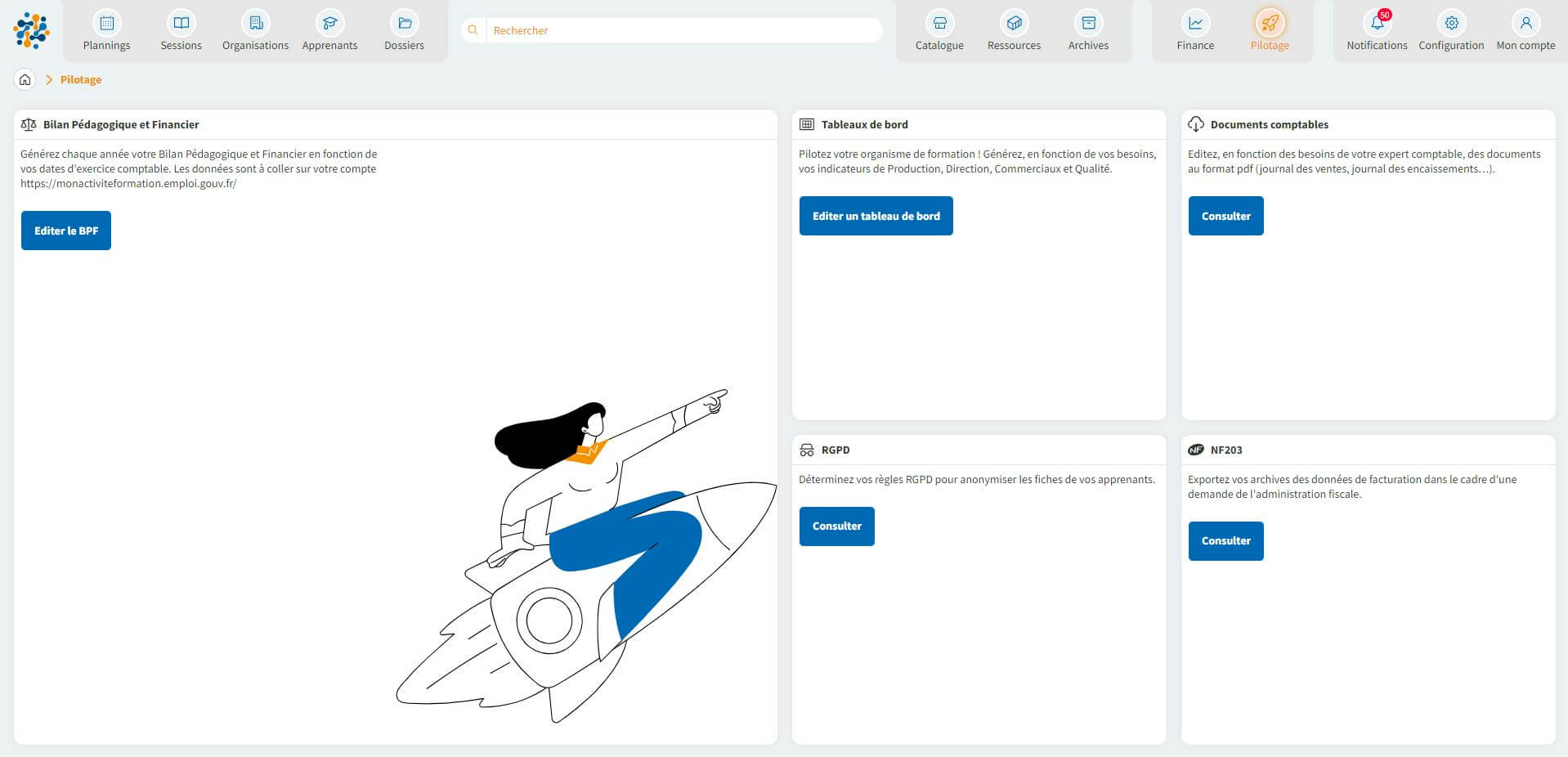The image size is (1568, 757).
Task: Click the home breadcrumb icon
Action: coord(25,79)
